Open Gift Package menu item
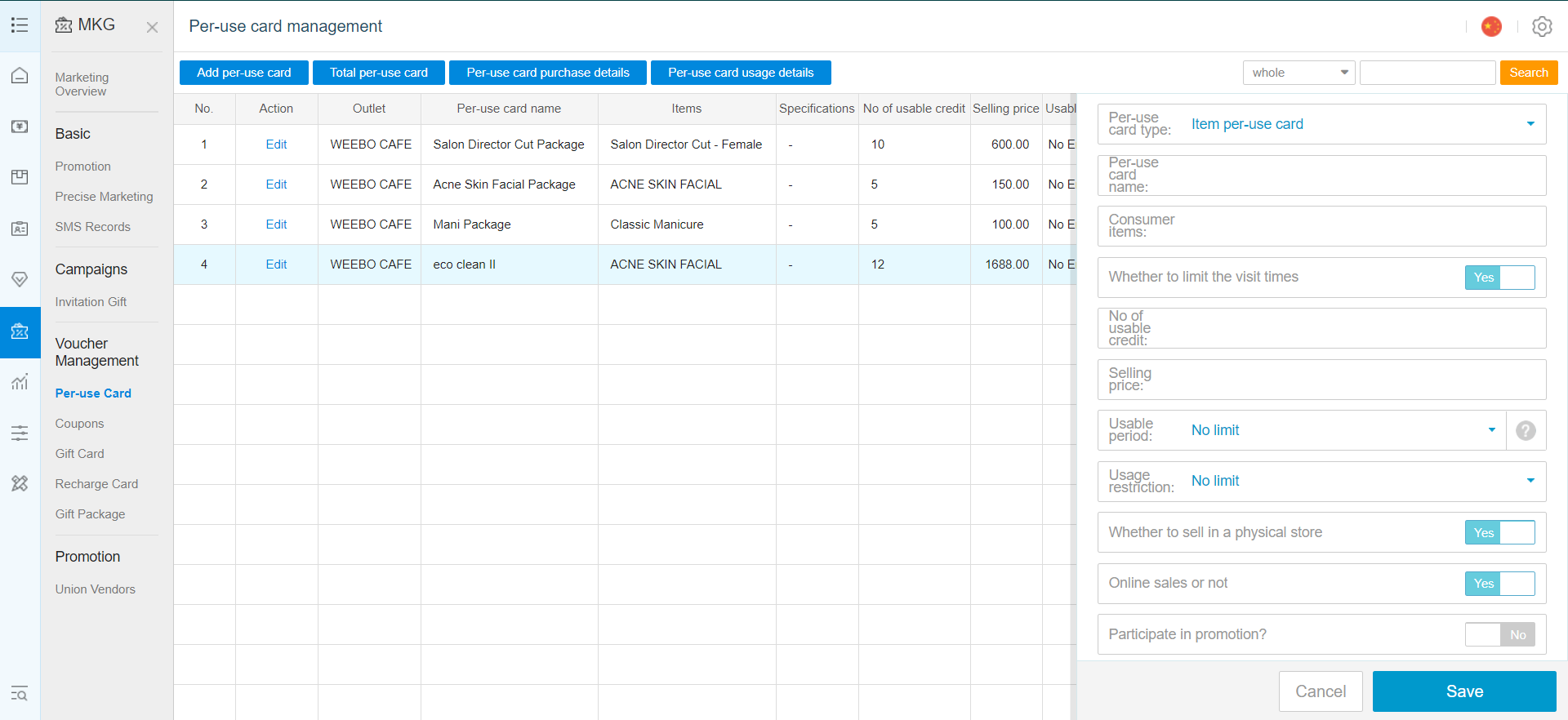The image size is (1568, 720). [x=90, y=514]
